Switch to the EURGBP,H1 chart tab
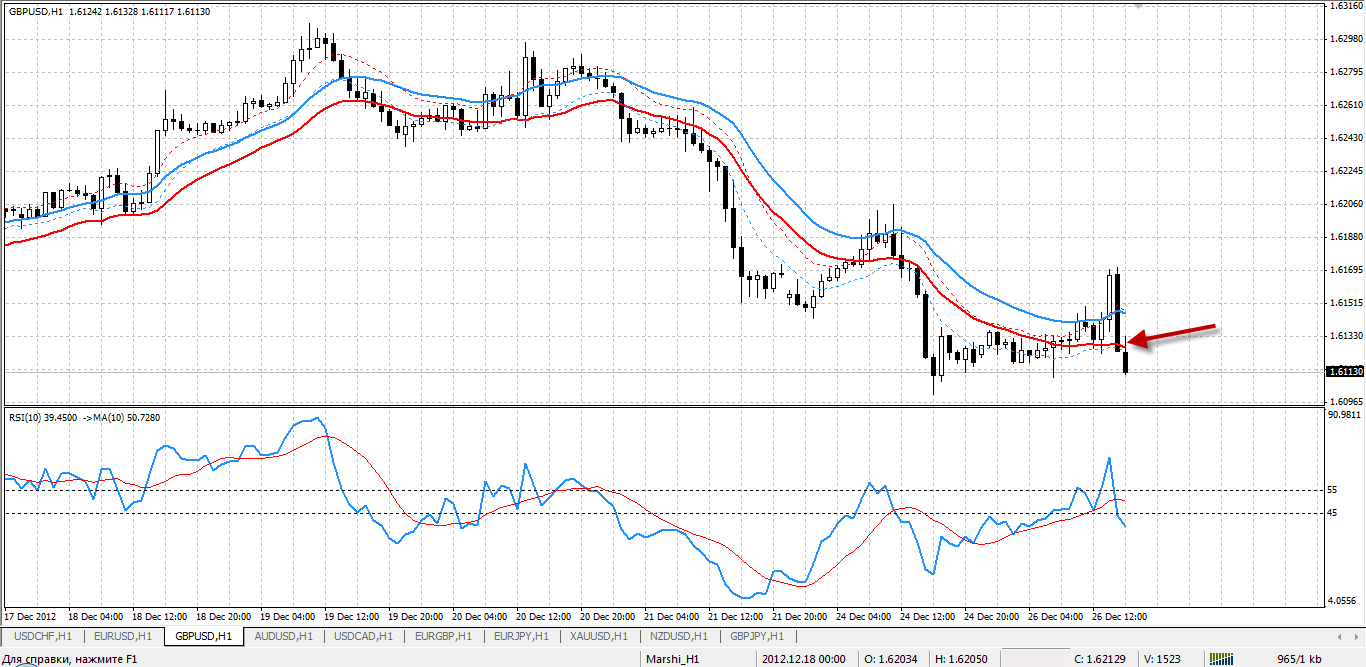Viewport: 1366px width, 667px height. pos(443,636)
